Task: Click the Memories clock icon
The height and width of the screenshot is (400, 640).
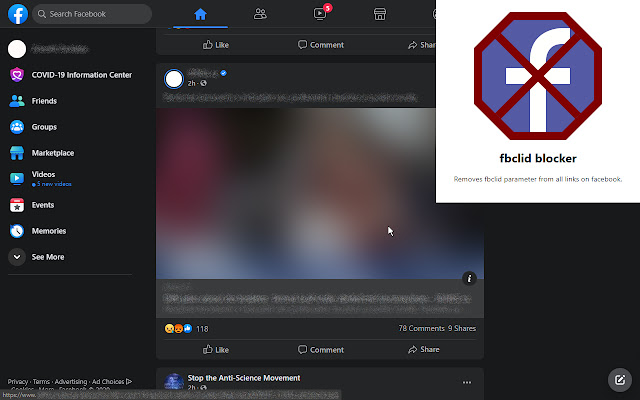Action: [x=17, y=231]
